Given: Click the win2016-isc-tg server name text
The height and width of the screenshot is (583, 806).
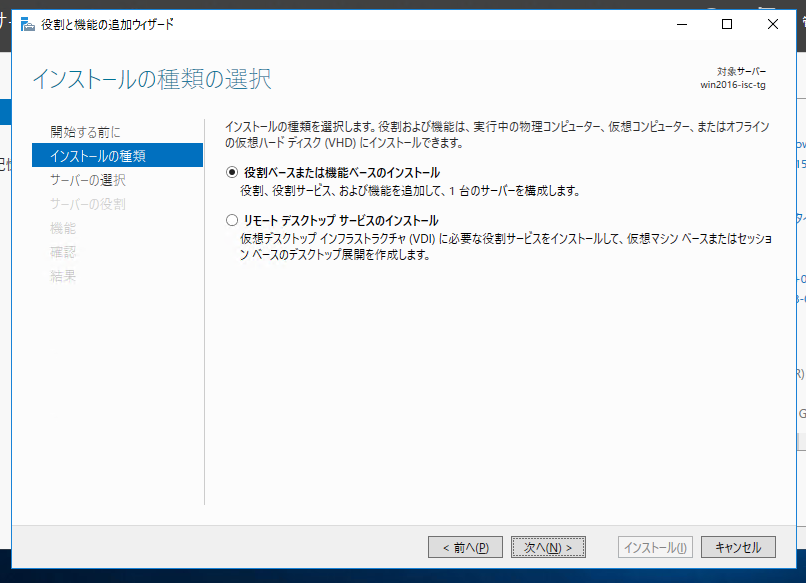Looking at the screenshot, I should pyautogui.click(x=732, y=85).
